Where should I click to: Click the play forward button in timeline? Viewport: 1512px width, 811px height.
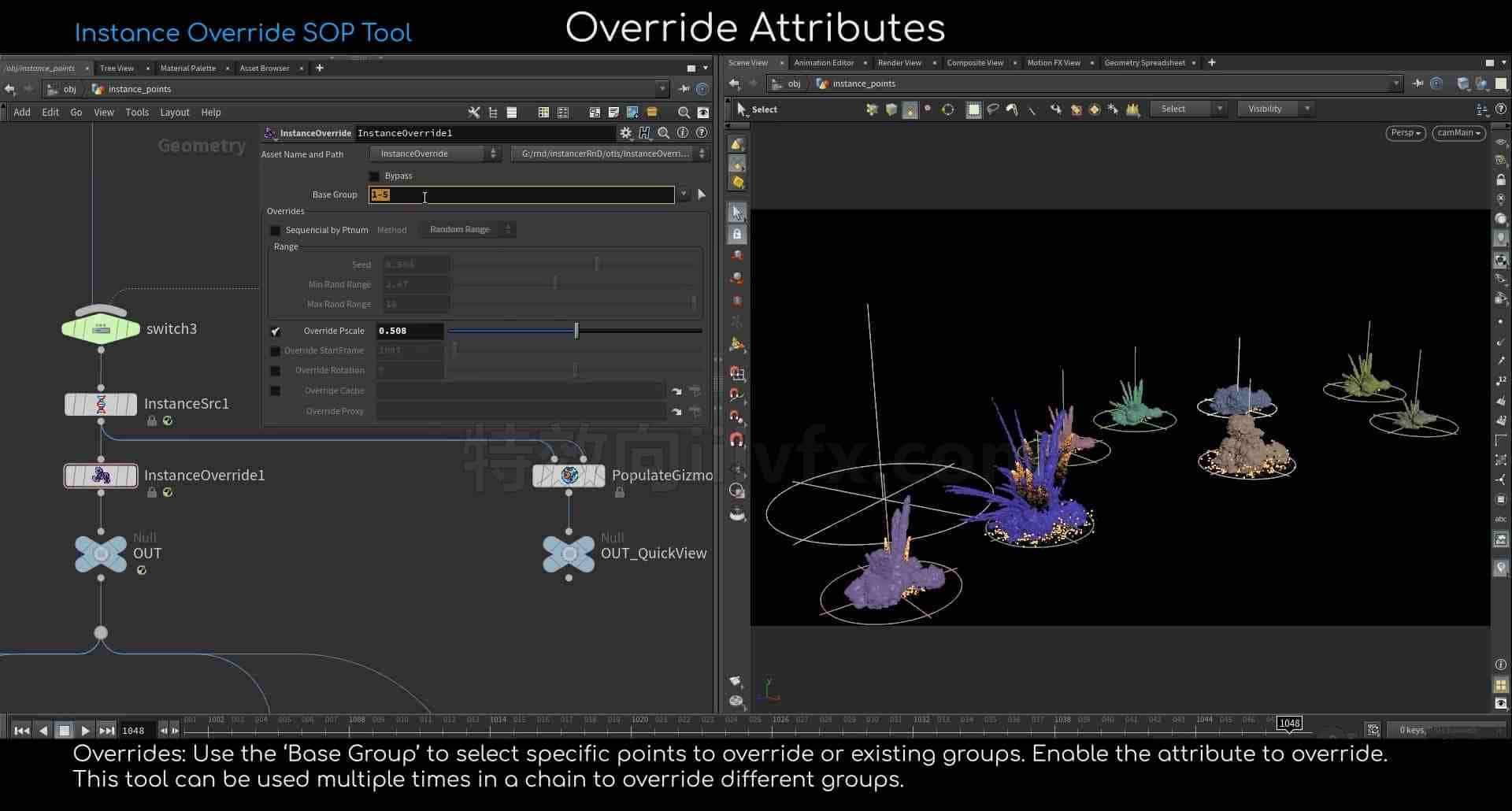(x=86, y=731)
